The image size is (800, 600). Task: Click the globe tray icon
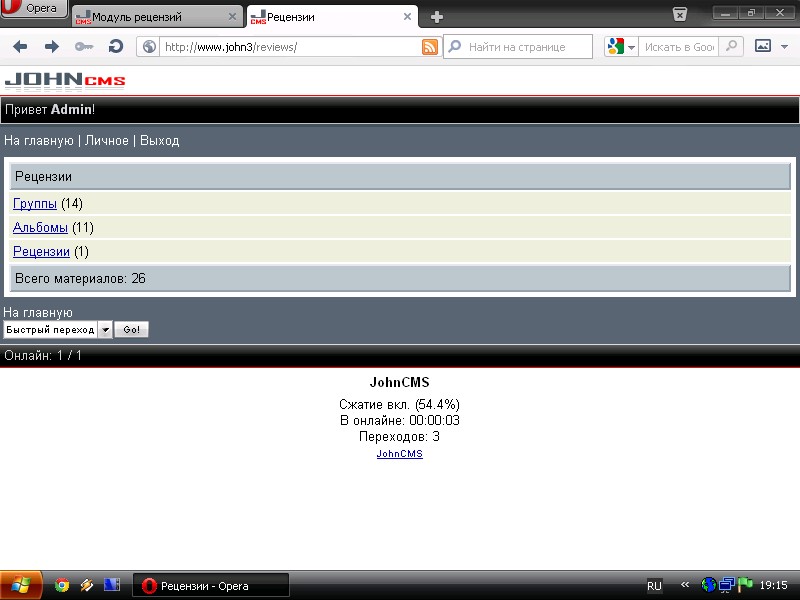[x=708, y=585]
